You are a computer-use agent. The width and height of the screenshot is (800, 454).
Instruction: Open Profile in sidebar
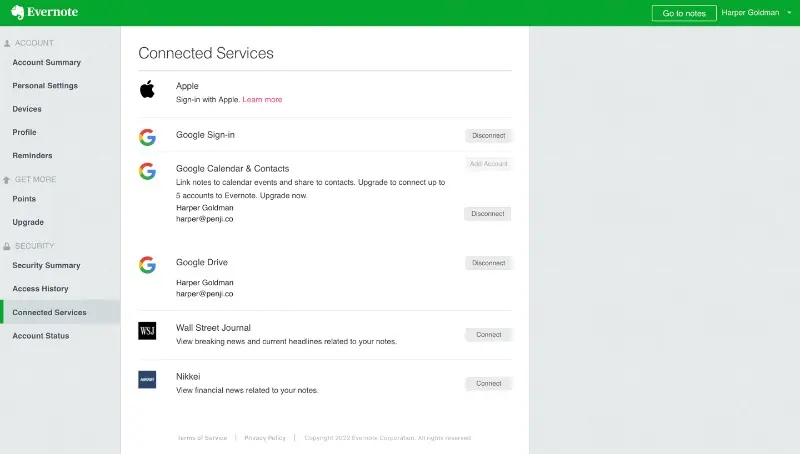coord(24,132)
